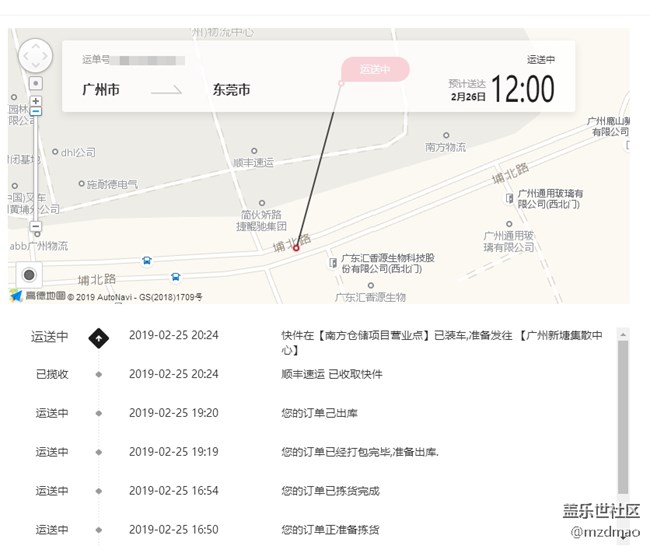
Task: Click the 简伙娇路捷昵驰集团 map point
Action: tap(262, 203)
